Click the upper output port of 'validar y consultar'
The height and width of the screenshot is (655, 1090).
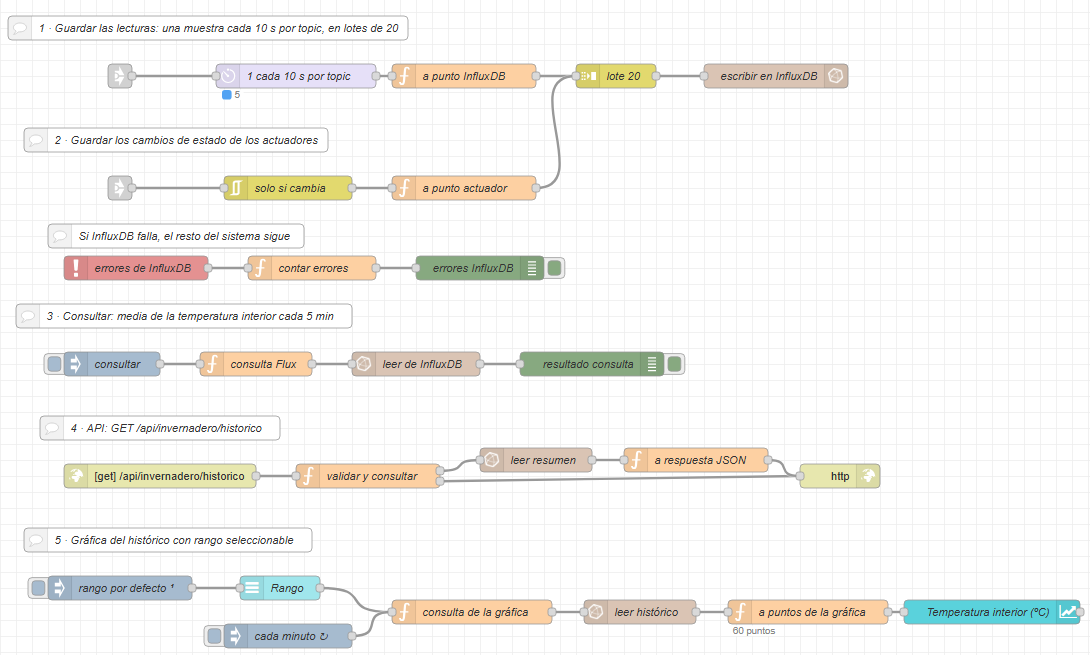(x=440, y=471)
